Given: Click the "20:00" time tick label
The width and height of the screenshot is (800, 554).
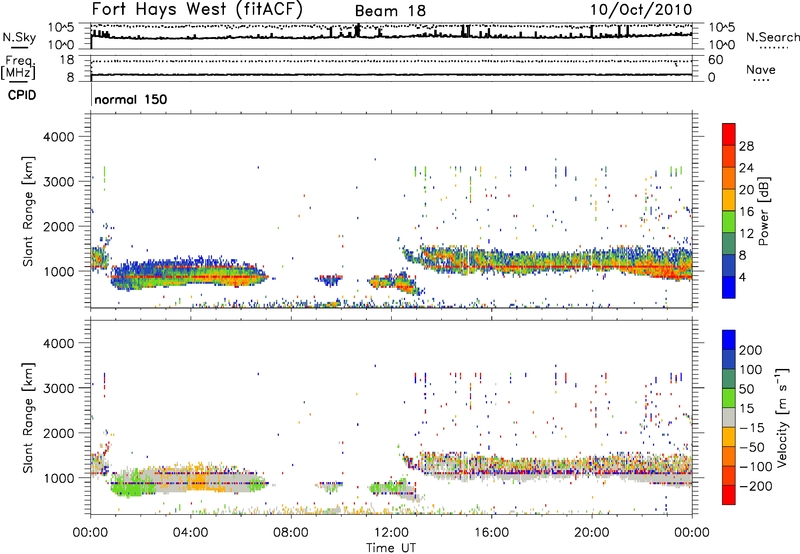Looking at the screenshot, I should (592, 533).
